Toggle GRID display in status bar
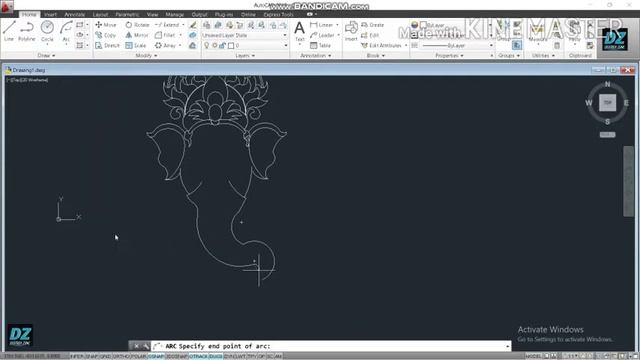640x360 pixels. coord(105,356)
